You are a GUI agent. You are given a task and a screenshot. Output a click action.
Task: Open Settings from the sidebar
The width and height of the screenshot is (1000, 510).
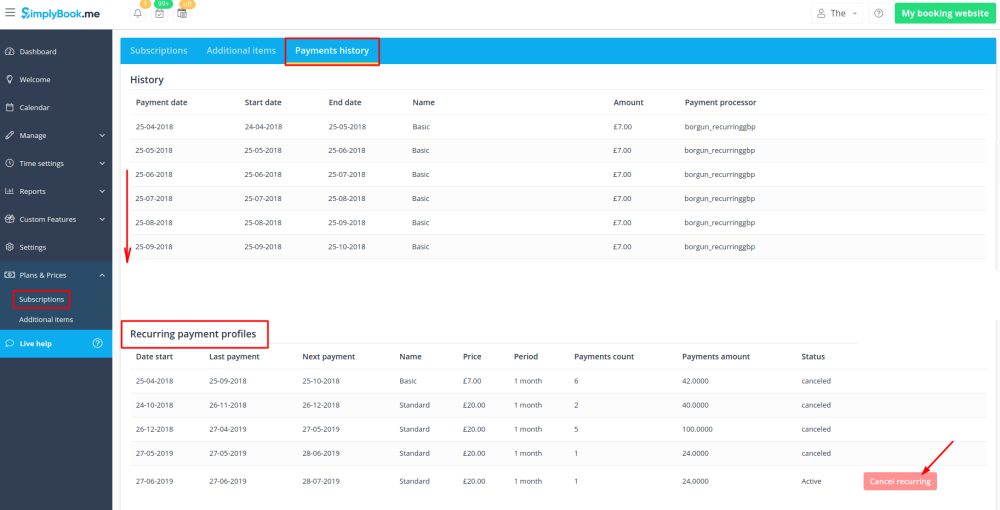coord(32,247)
